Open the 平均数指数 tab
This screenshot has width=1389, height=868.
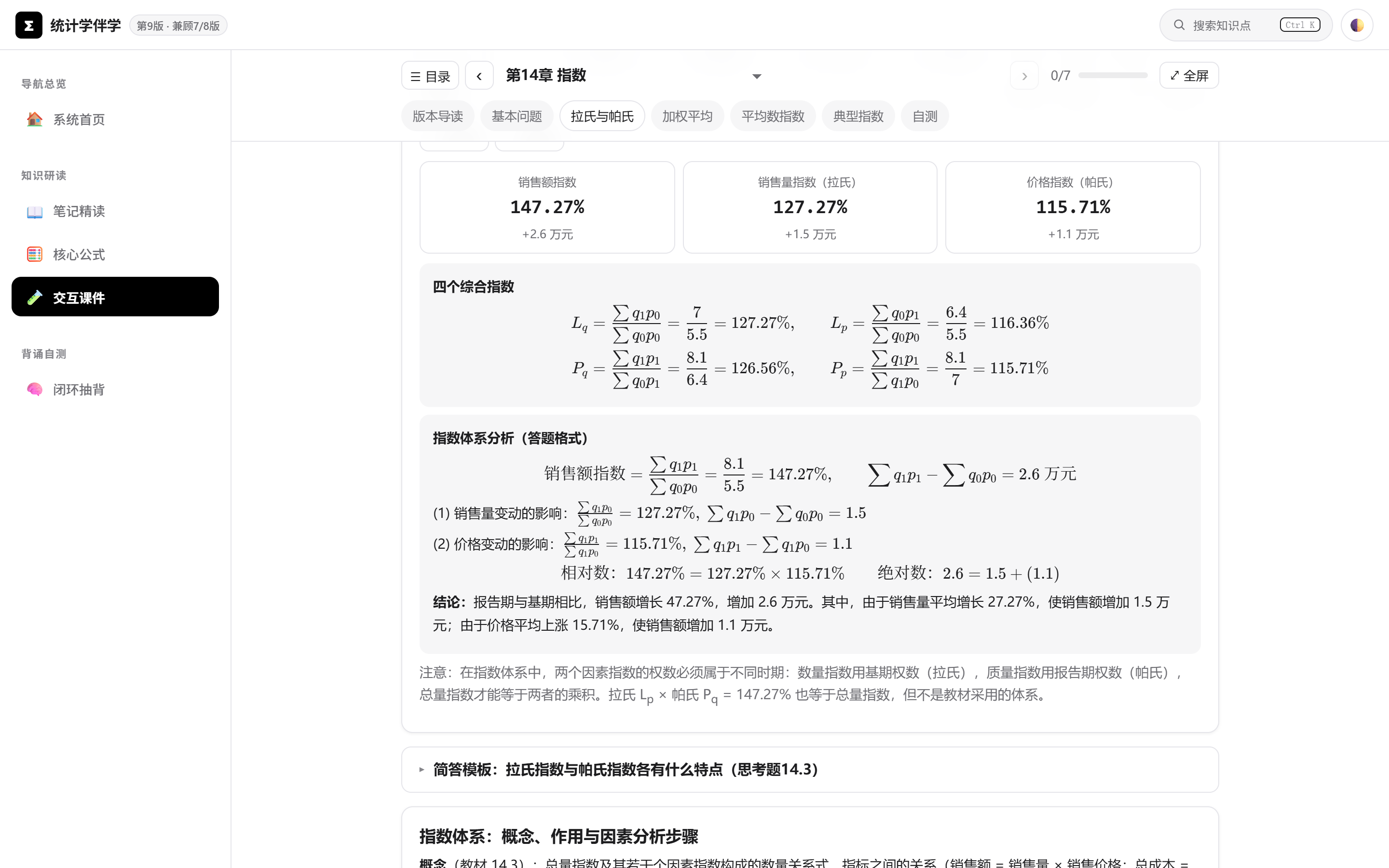[773, 116]
